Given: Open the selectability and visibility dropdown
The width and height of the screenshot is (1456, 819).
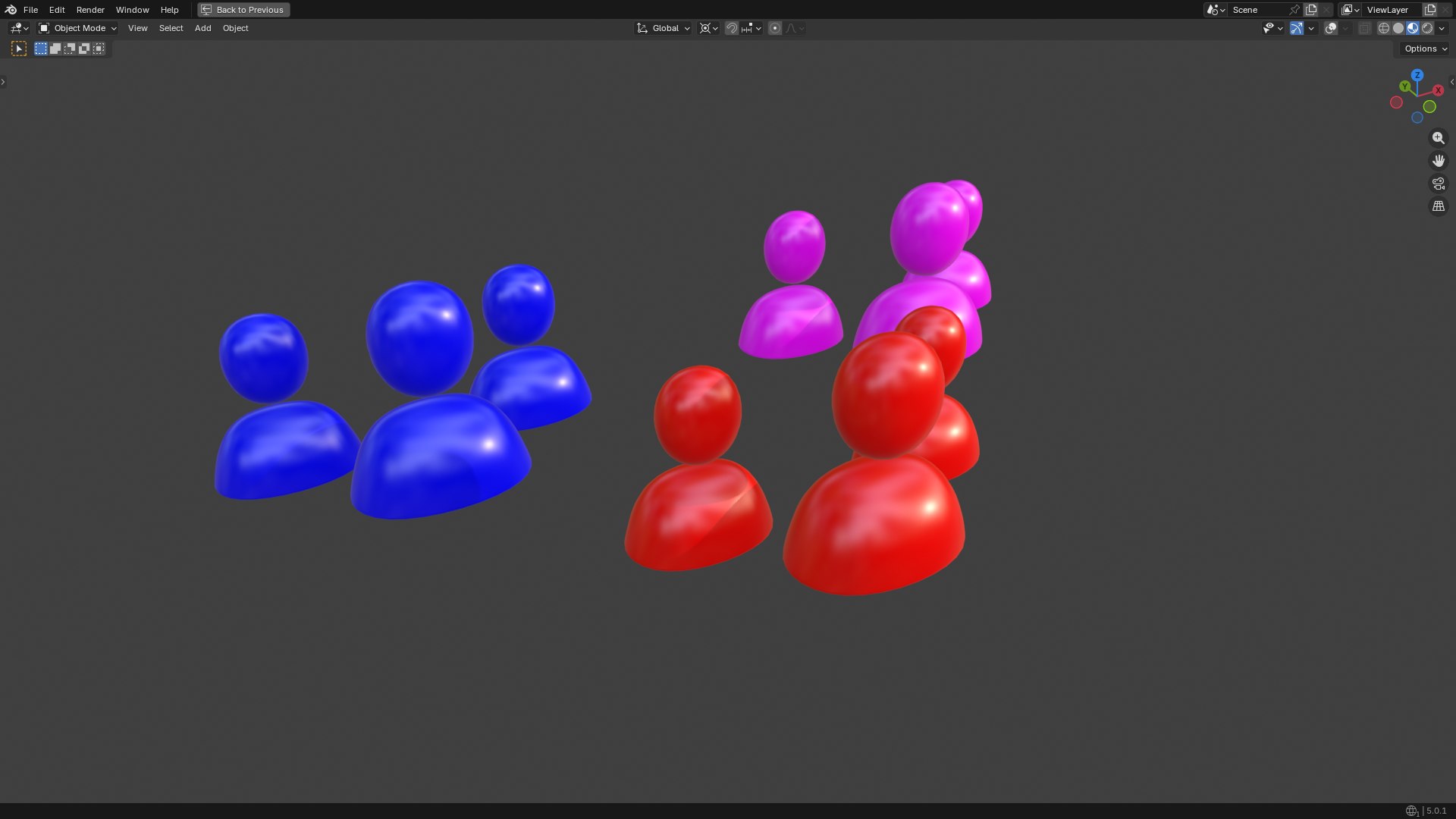Looking at the screenshot, I should click(1272, 28).
